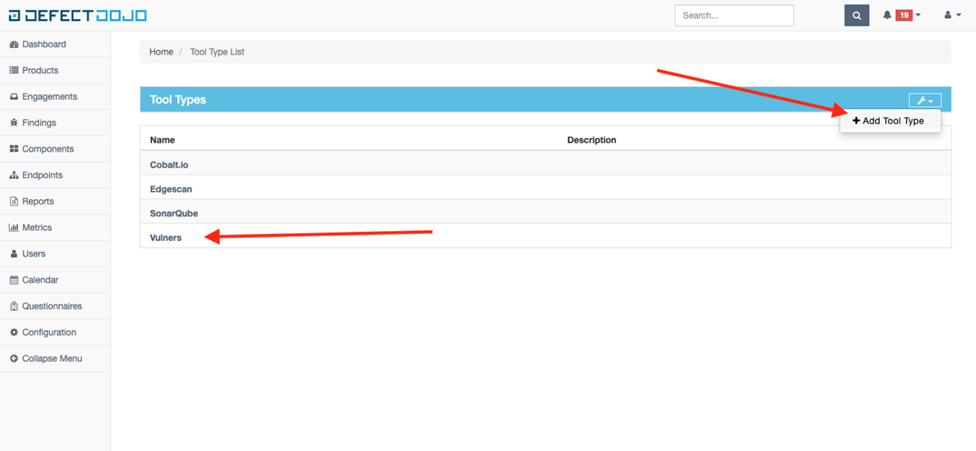Choose Add Tool Type from dropdown
Image resolution: width=976 pixels, height=451 pixels.
pos(889,121)
